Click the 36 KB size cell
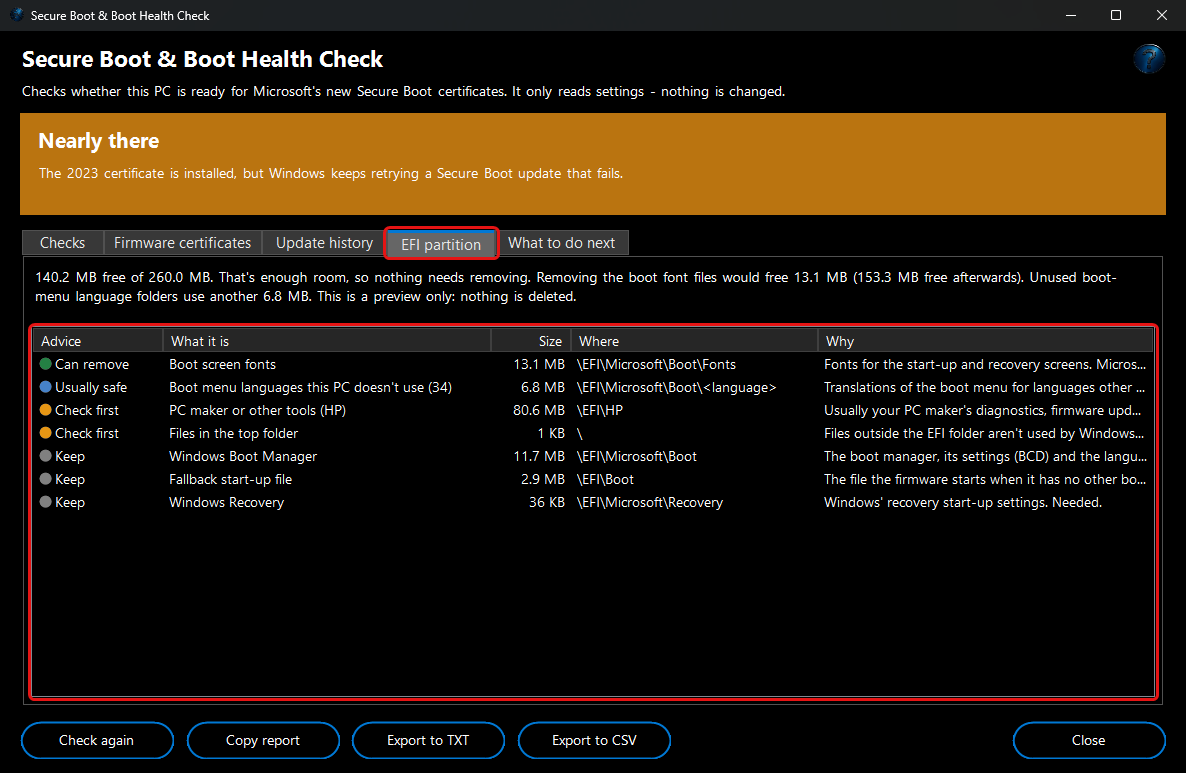This screenshot has height=773, width=1186. pyautogui.click(x=547, y=502)
